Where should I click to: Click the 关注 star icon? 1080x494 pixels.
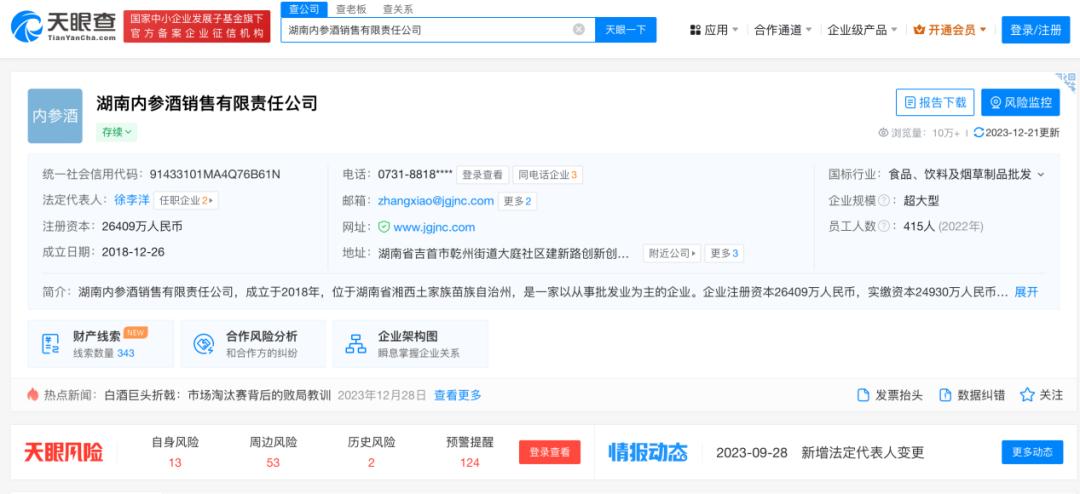[x=1027, y=395]
